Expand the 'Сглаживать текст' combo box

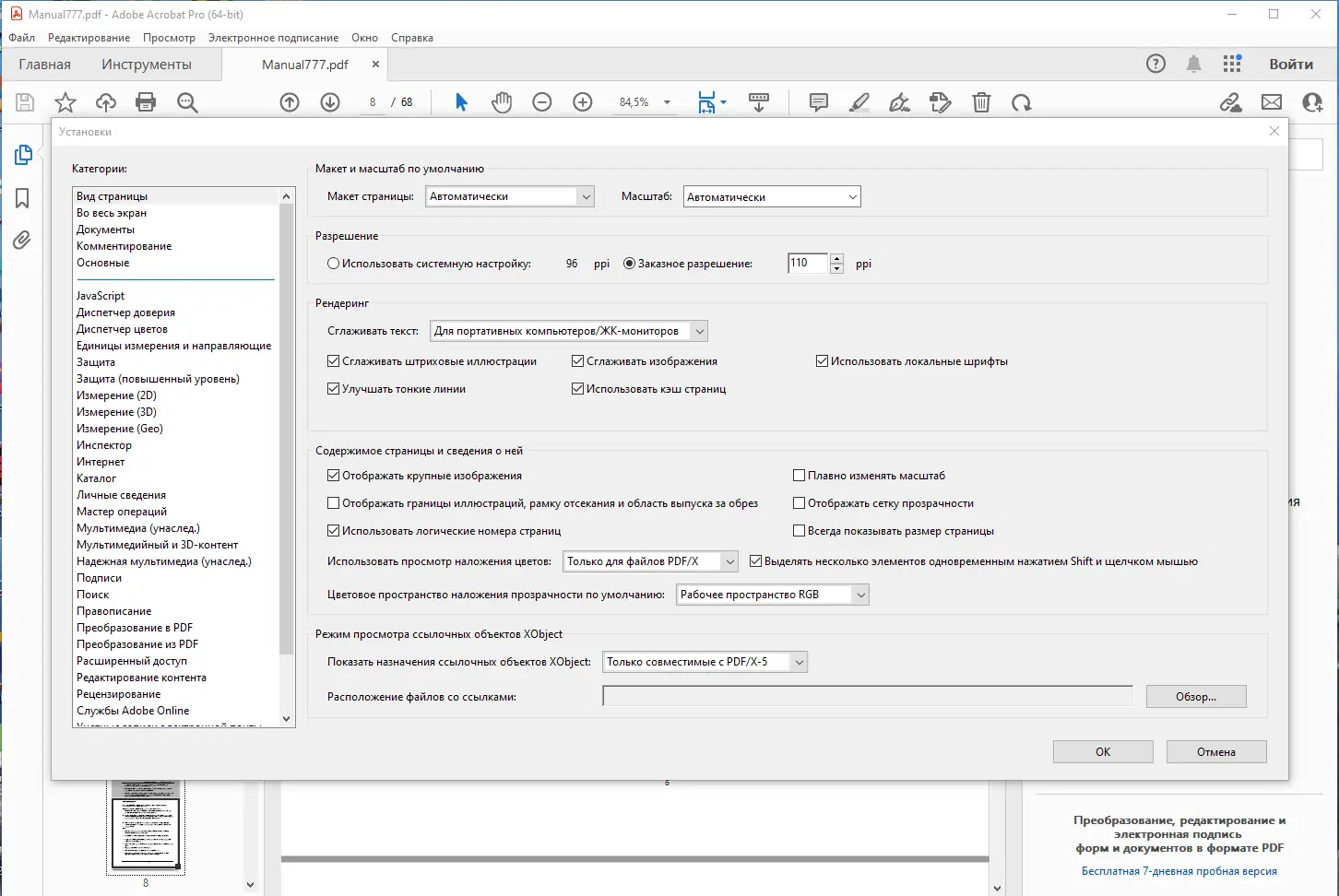click(568, 331)
